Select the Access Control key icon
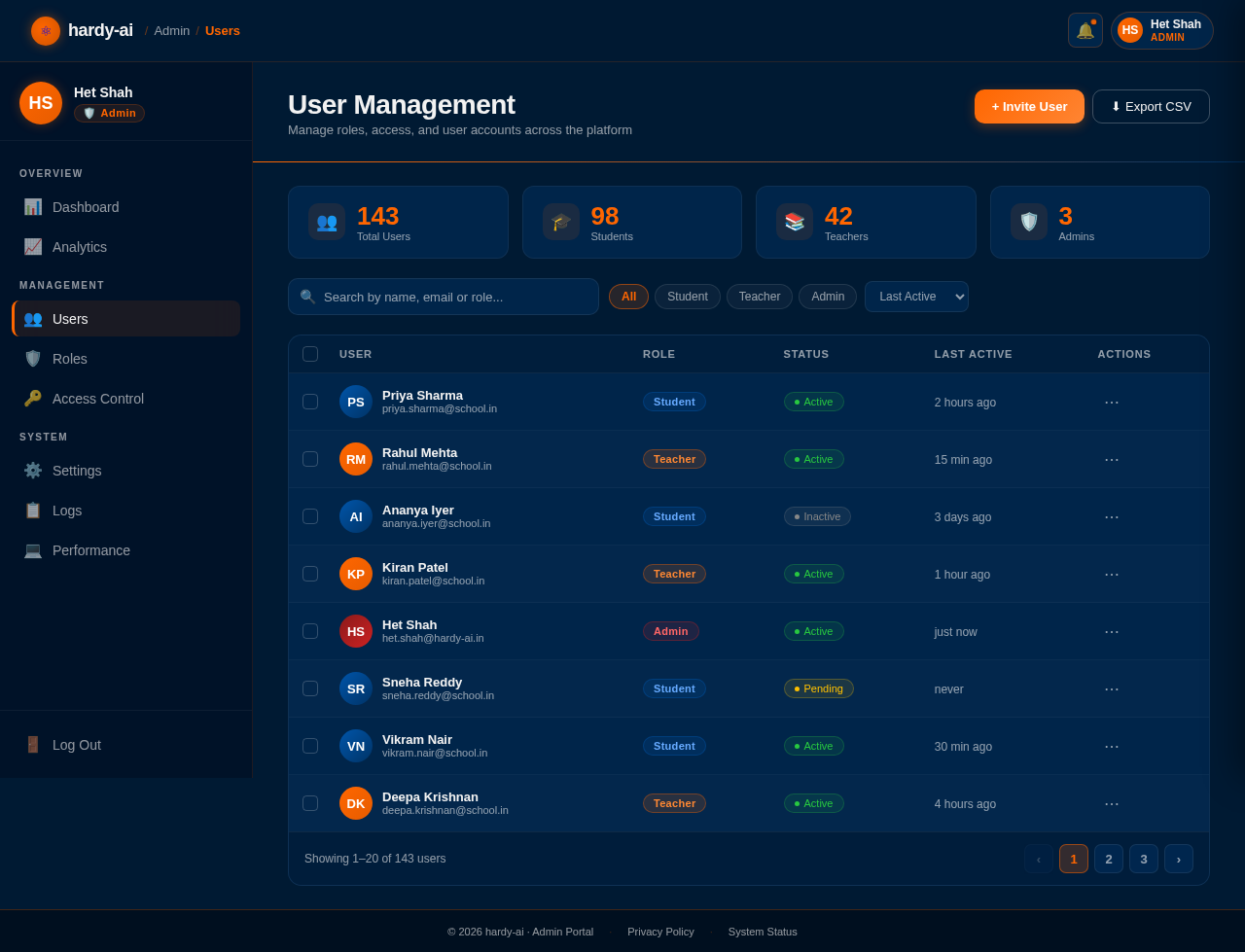1245x952 pixels. [32, 398]
